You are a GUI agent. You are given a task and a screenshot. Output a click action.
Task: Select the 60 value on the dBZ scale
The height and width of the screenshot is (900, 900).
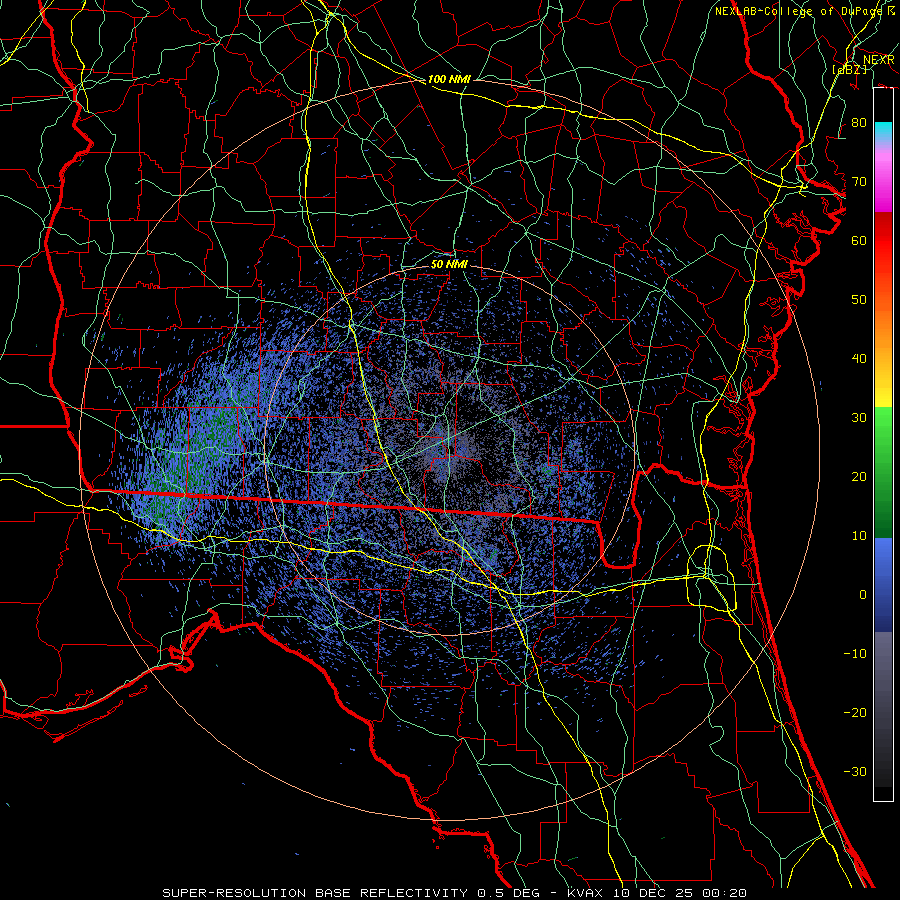click(x=859, y=240)
